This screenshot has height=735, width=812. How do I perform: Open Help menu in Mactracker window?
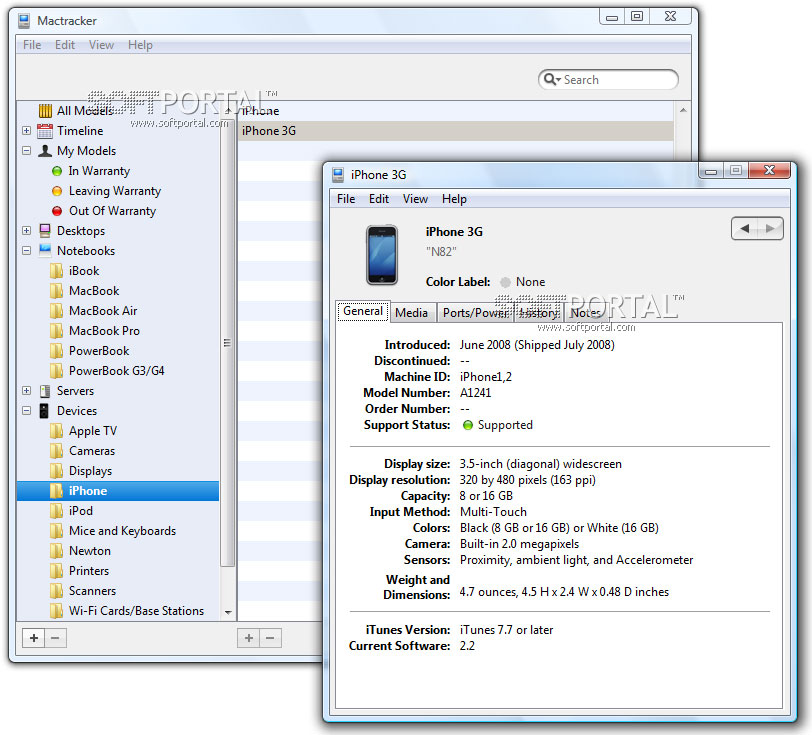point(140,45)
